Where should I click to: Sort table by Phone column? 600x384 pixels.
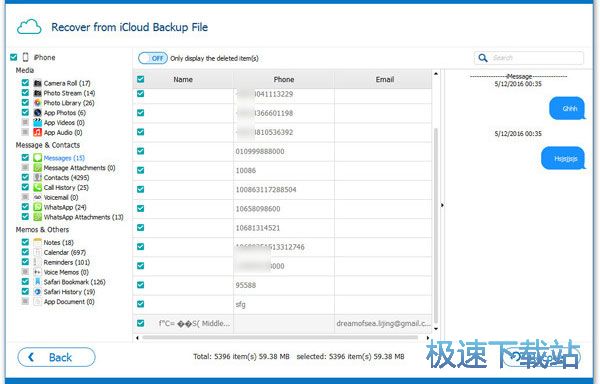pos(284,80)
